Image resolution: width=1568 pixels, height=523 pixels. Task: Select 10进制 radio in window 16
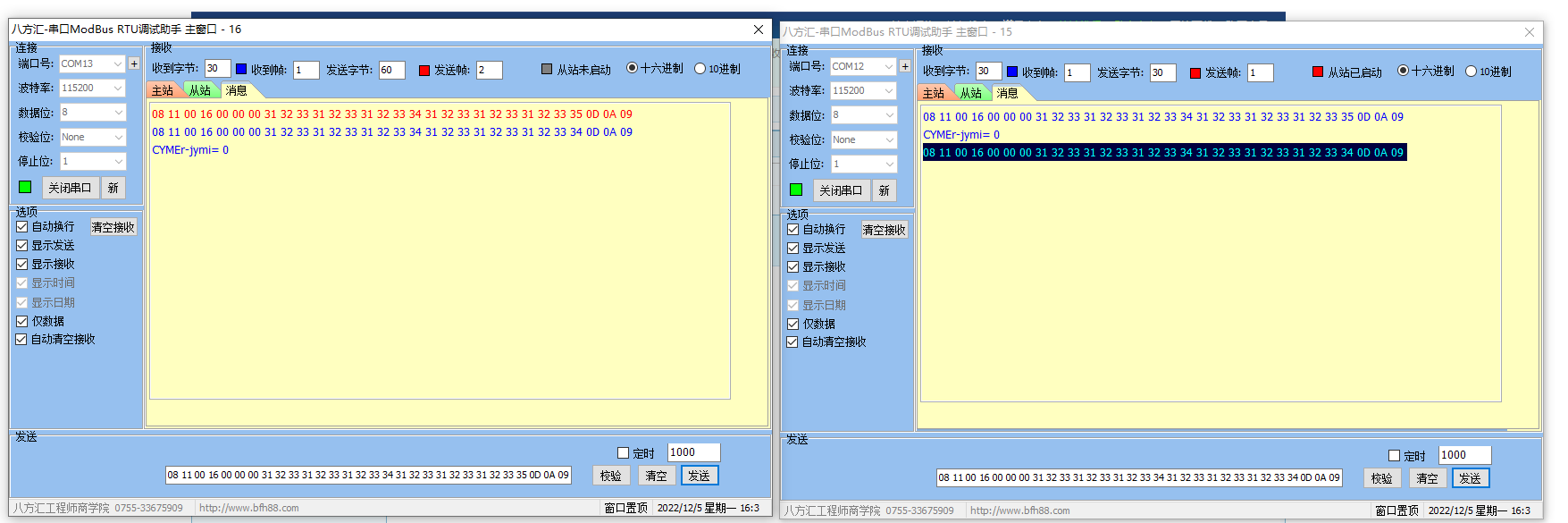click(700, 69)
